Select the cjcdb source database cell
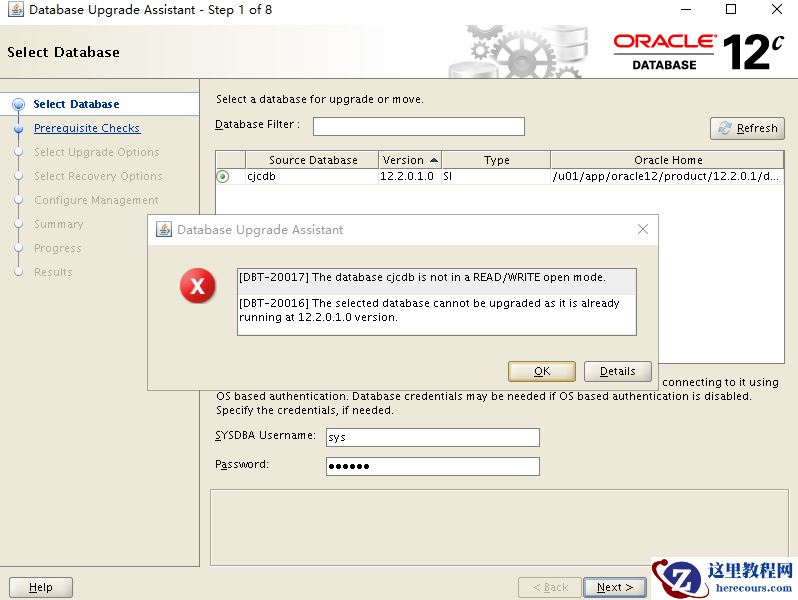The image size is (798, 600). [x=312, y=176]
